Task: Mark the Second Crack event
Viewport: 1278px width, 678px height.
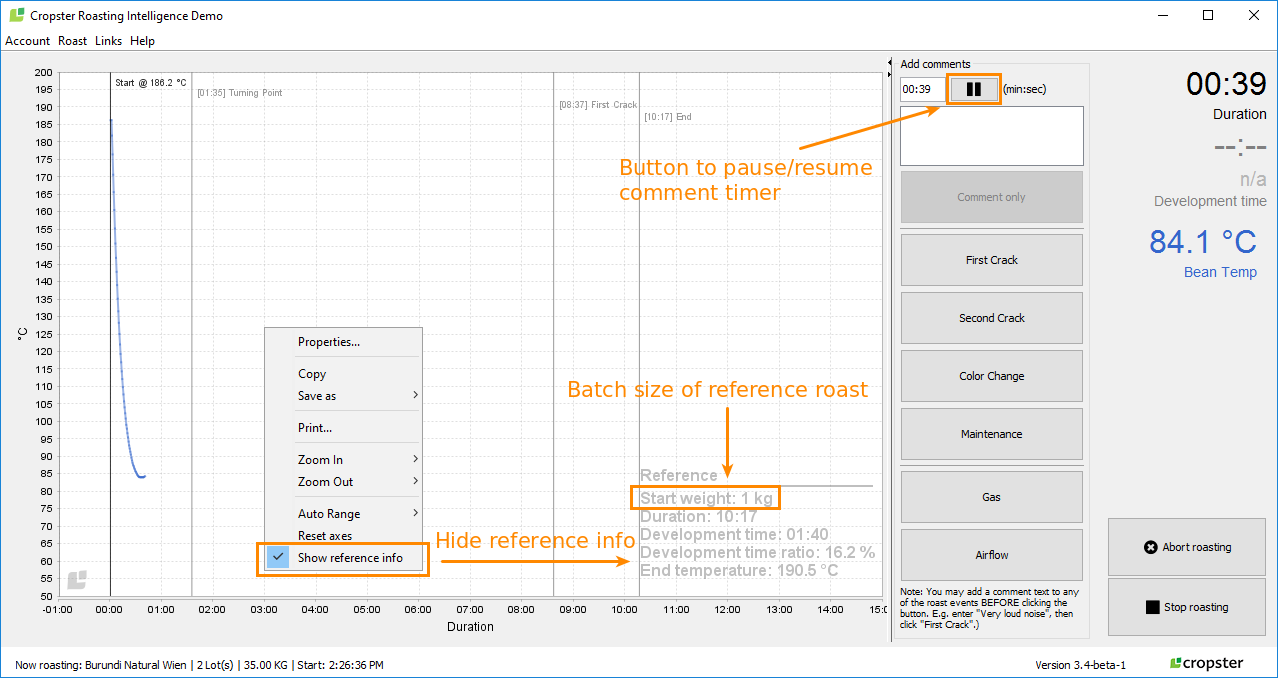Action: click(991, 318)
